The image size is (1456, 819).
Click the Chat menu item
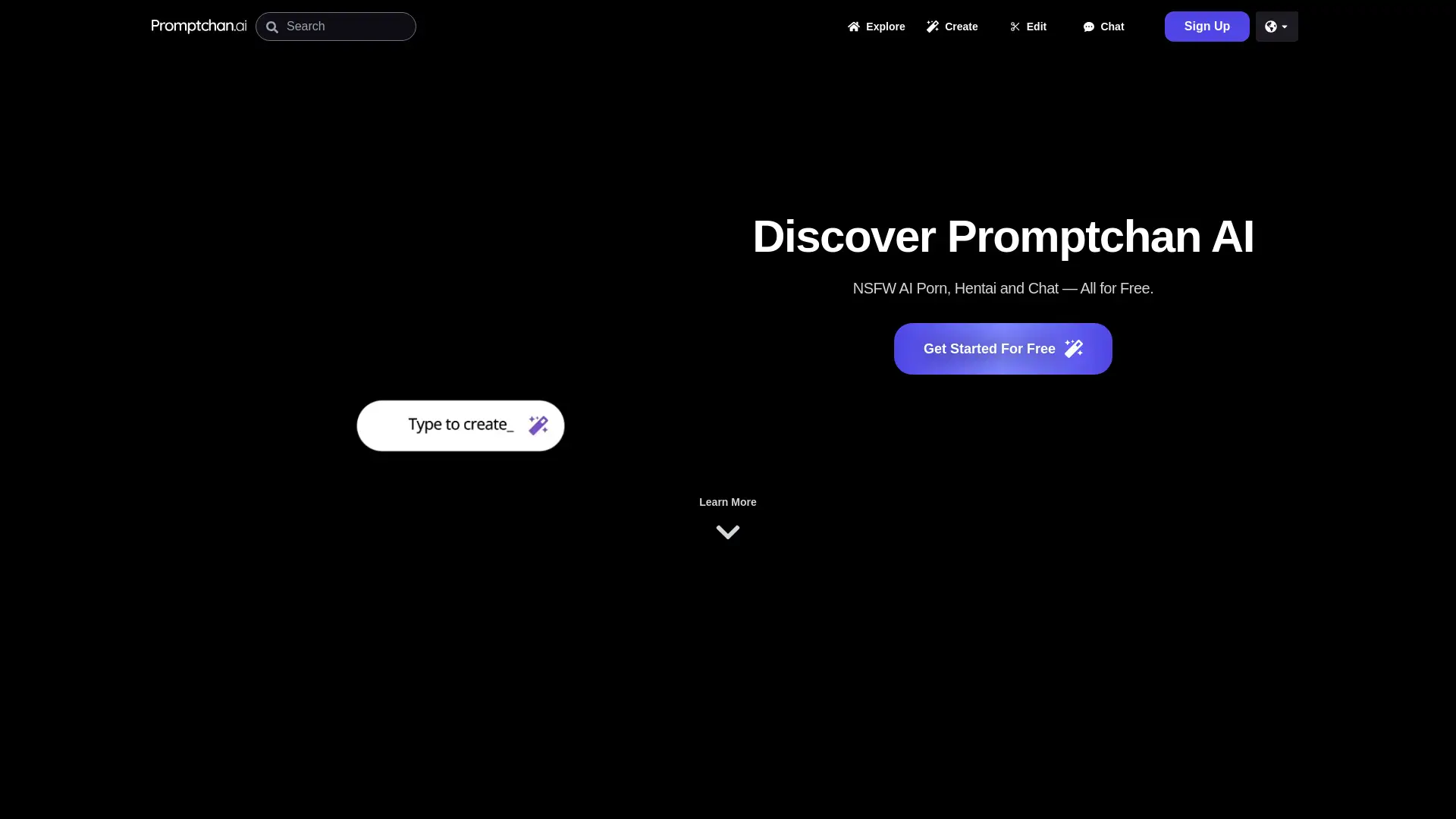pyautogui.click(x=1104, y=27)
